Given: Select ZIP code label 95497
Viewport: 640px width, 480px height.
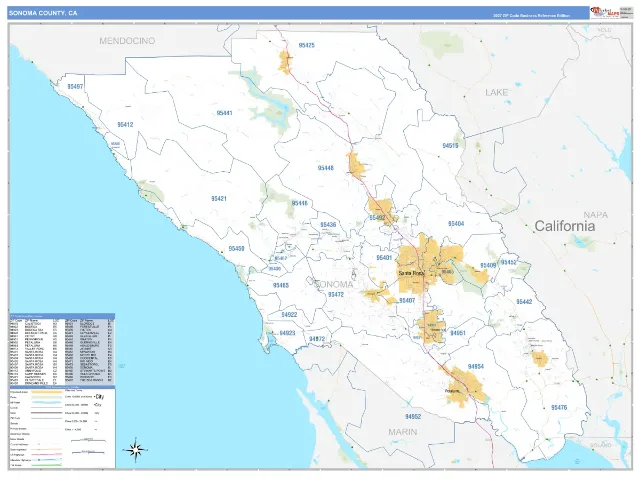Looking at the screenshot, I should point(75,87).
